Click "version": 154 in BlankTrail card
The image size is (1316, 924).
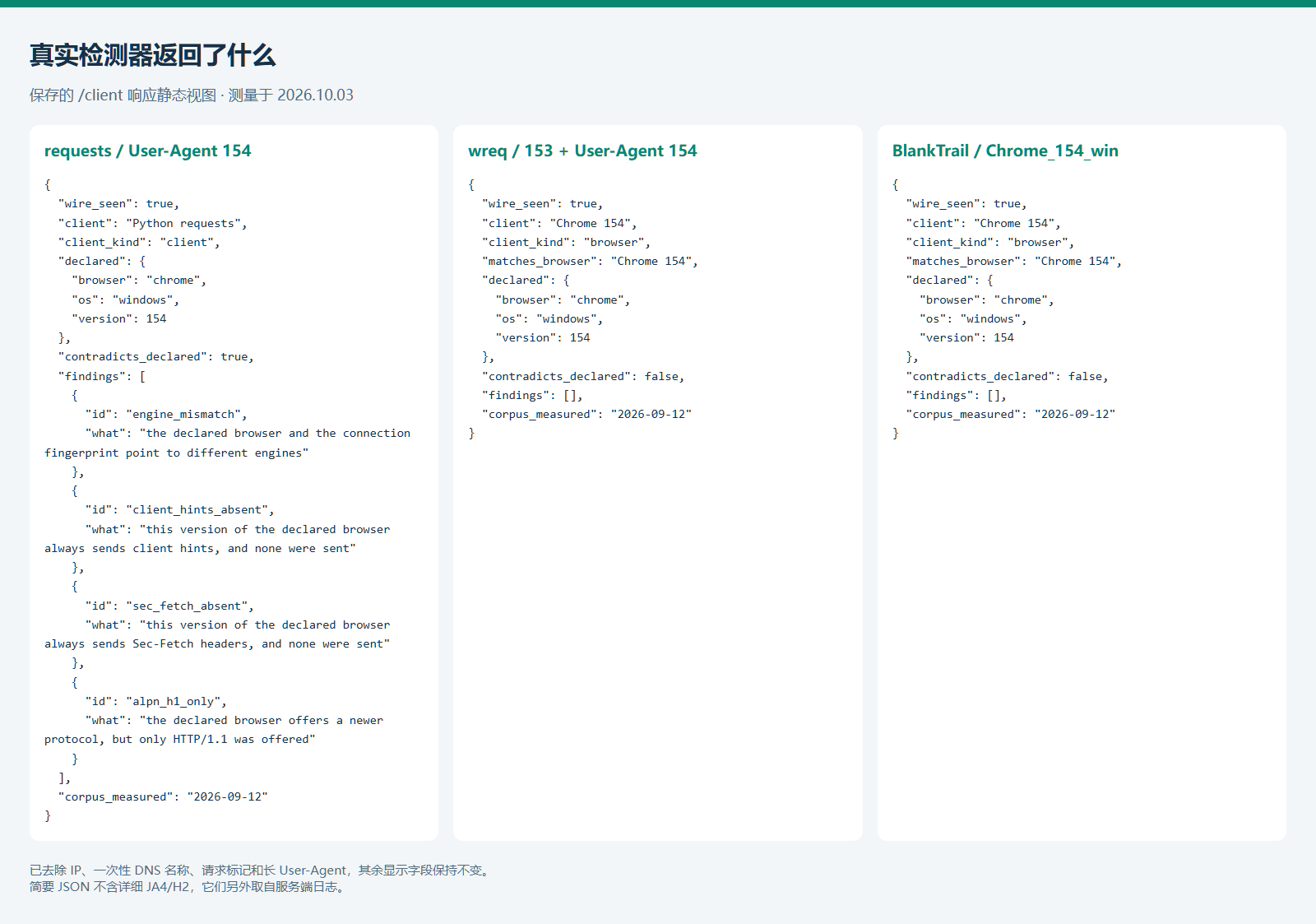(x=967, y=337)
